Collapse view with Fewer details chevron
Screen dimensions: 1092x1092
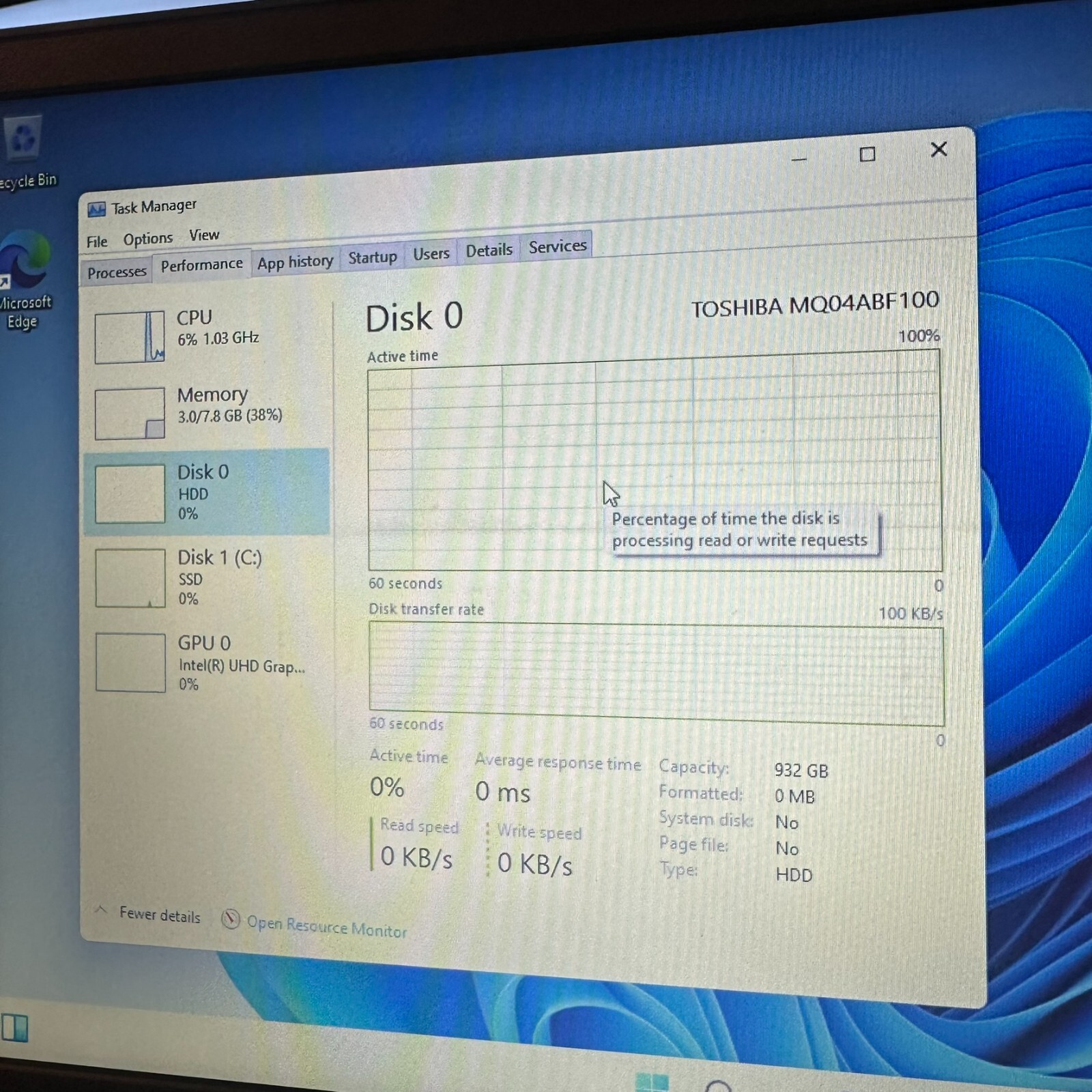100,910
